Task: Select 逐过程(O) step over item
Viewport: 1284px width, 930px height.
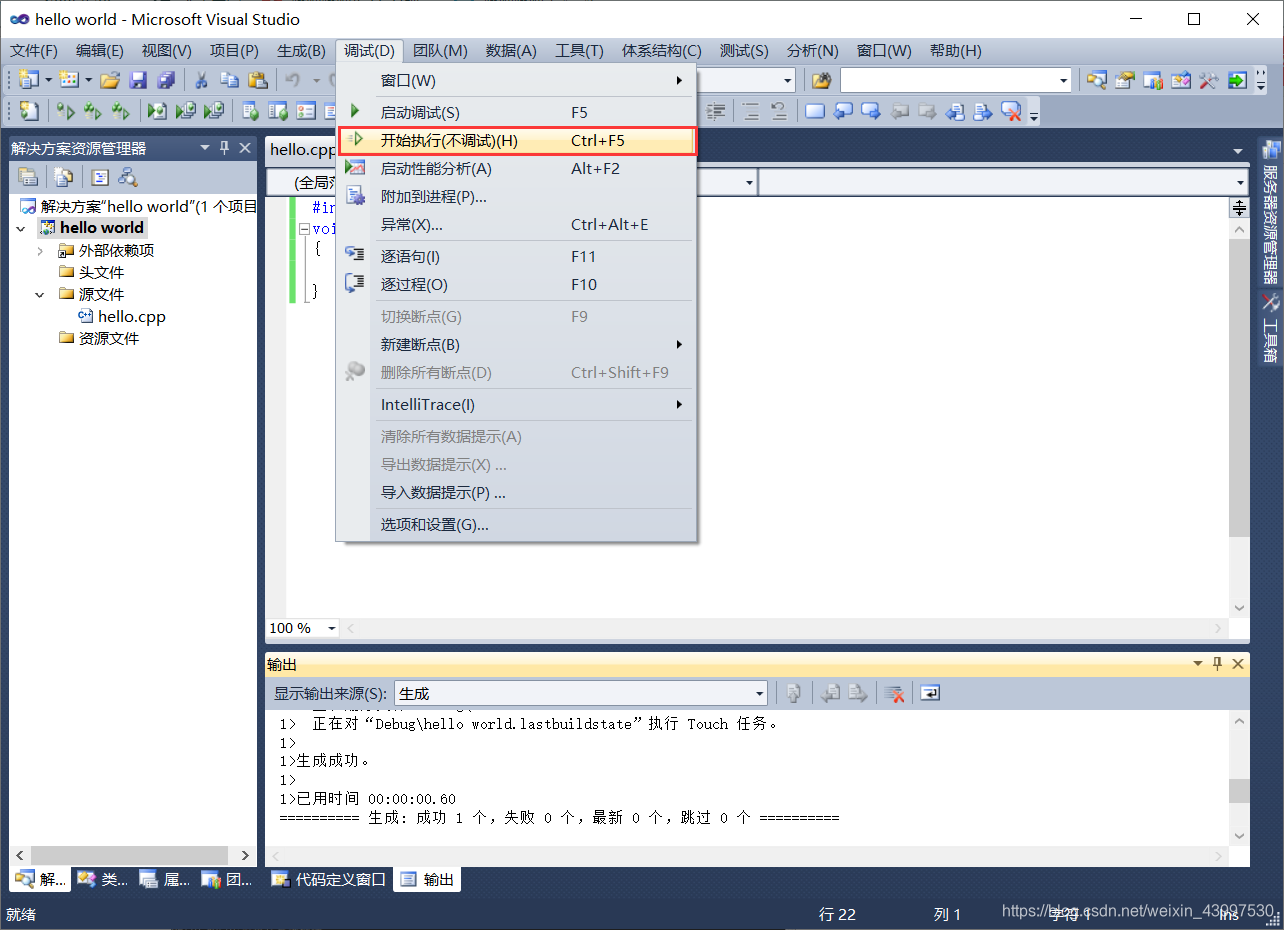Action: (x=517, y=285)
